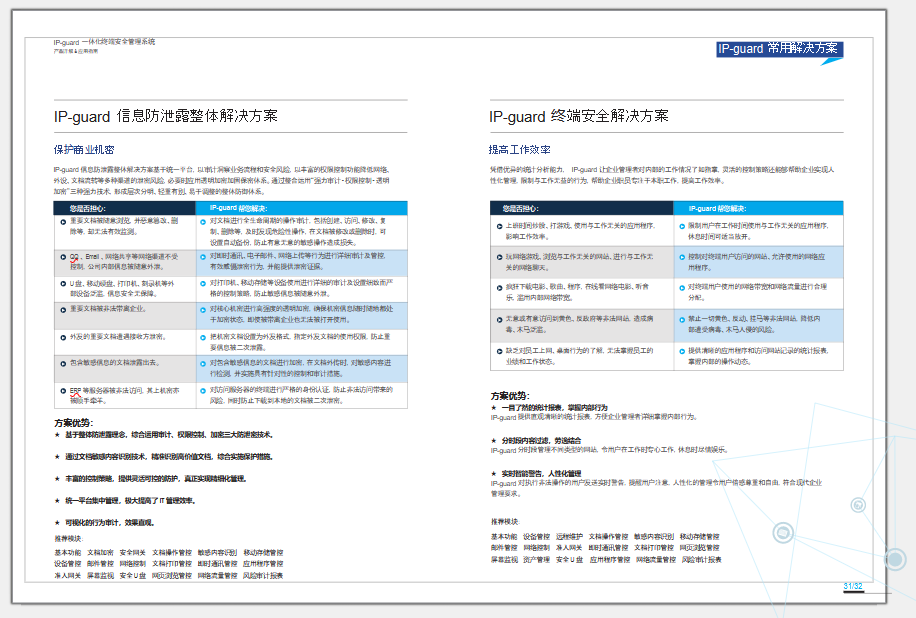Click the heading 'IP-guard 信息防泄露整体解决方案'
Viewport: 916px width, 618px height.
166,116
